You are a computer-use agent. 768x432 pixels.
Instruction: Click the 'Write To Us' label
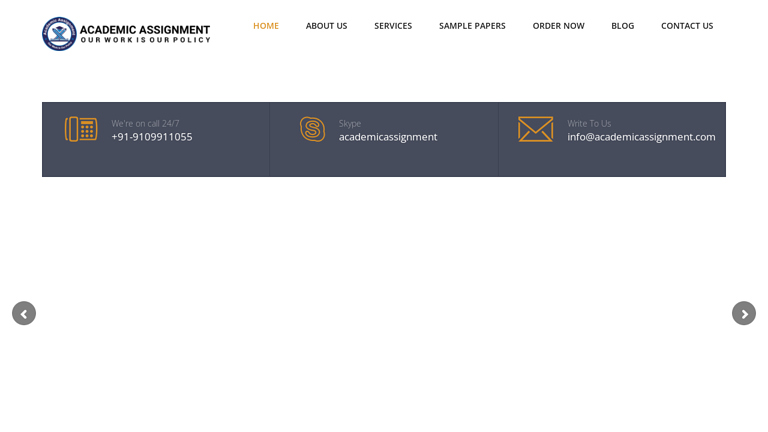click(589, 123)
